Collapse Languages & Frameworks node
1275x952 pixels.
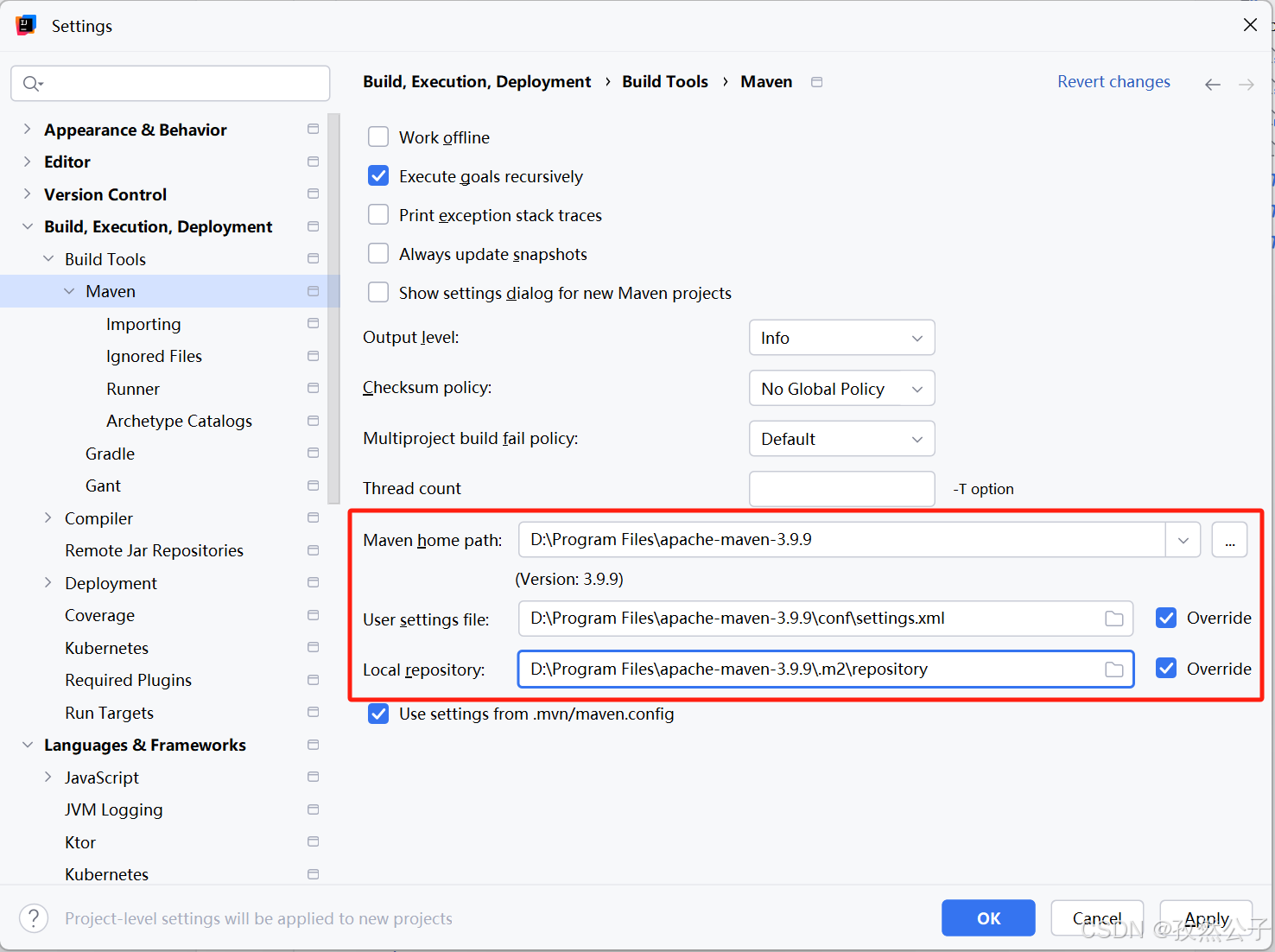pos(27,745)
